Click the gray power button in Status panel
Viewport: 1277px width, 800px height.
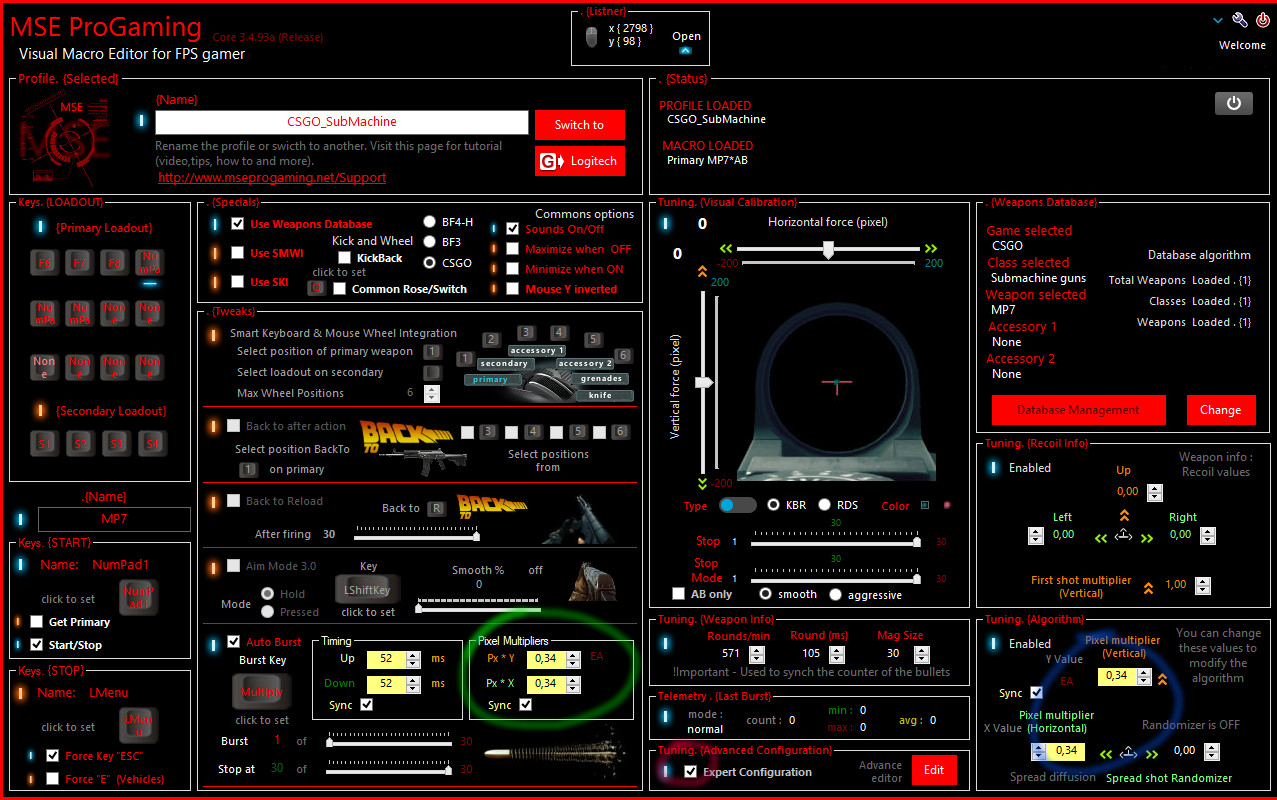1233,103
